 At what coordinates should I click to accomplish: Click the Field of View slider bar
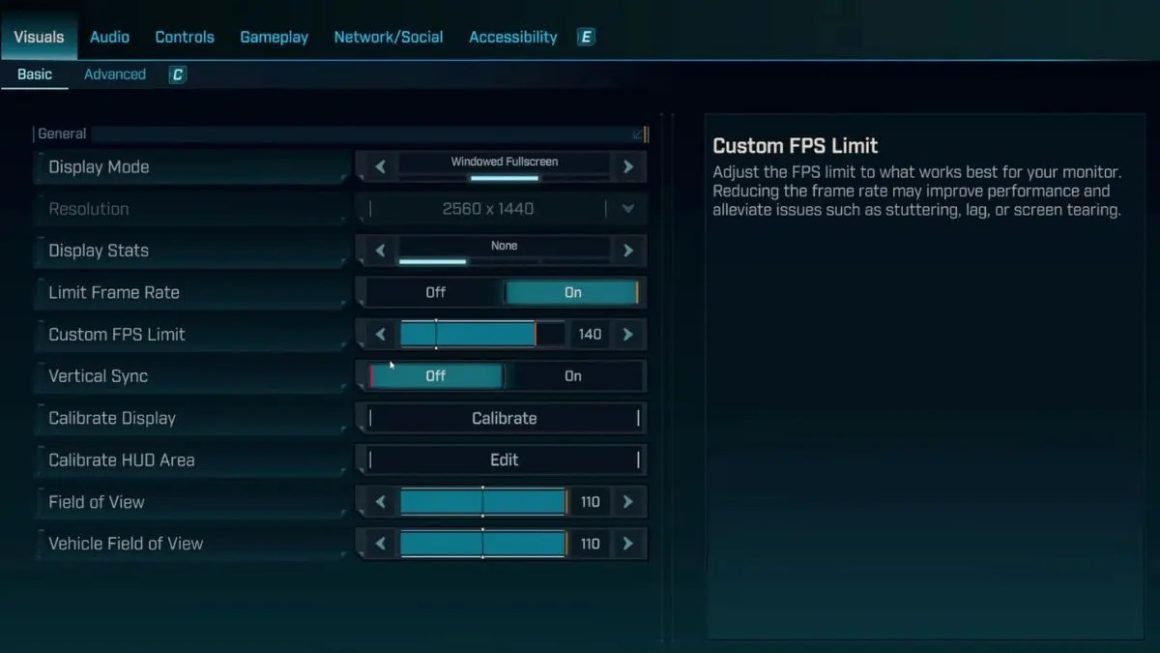[x=484, y=502]
